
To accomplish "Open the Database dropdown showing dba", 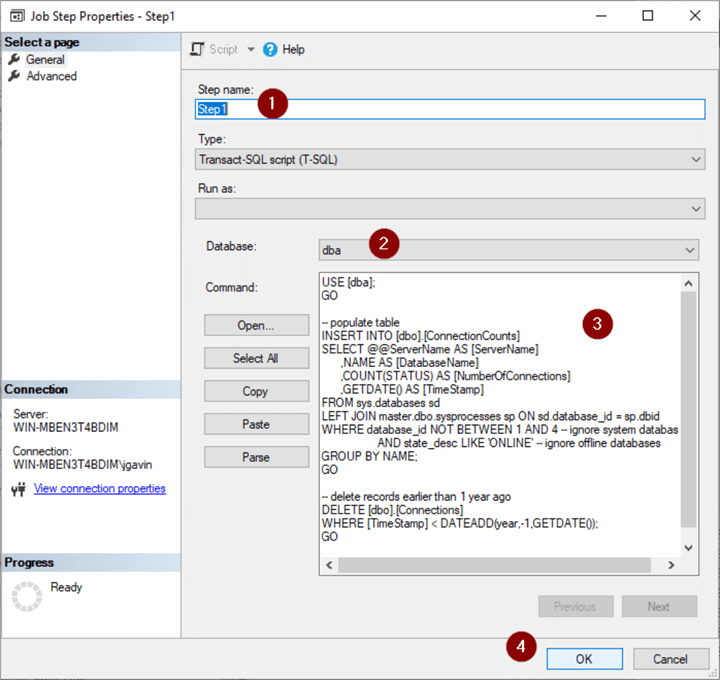I will (509, 250).
